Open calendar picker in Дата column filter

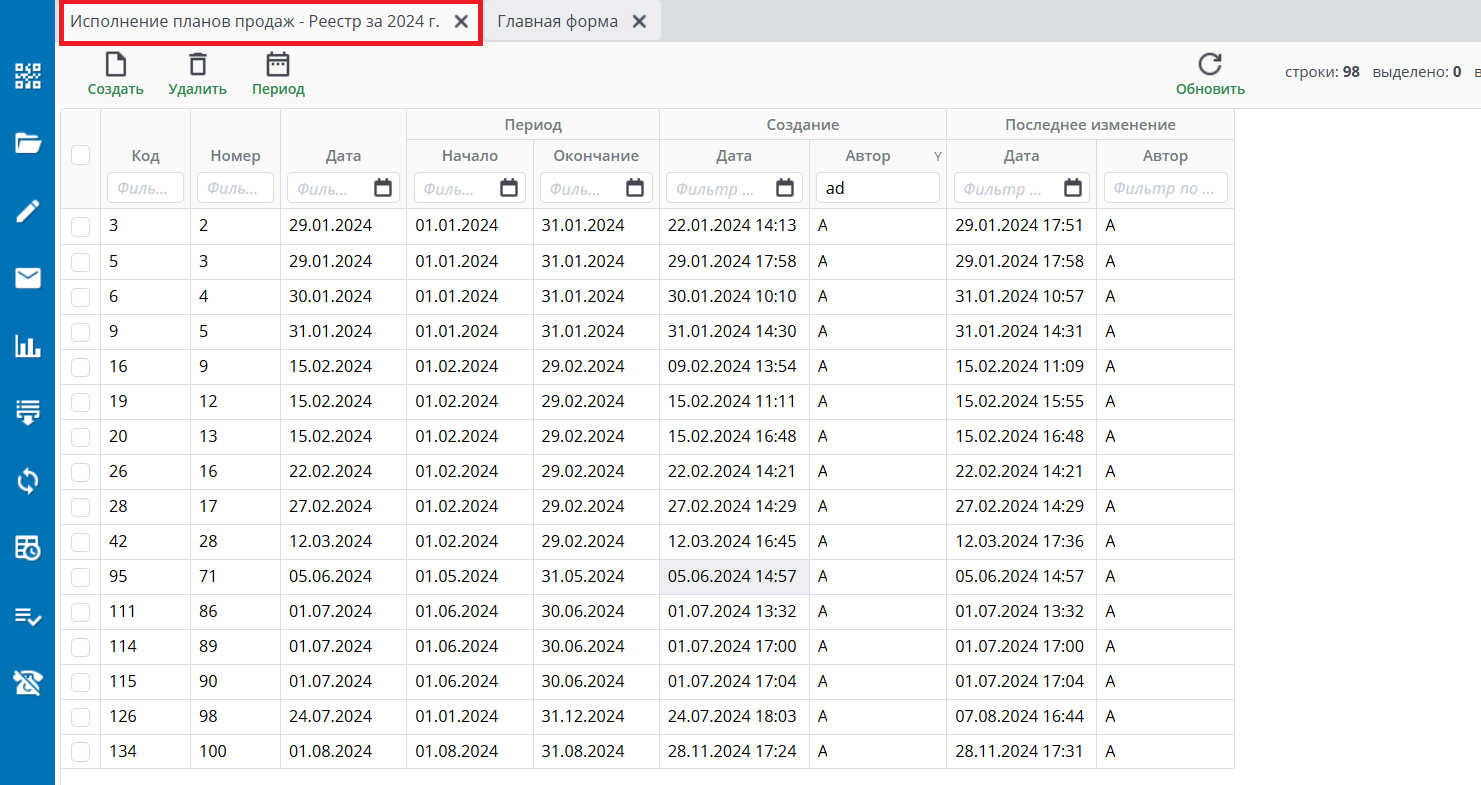[383, 188]
